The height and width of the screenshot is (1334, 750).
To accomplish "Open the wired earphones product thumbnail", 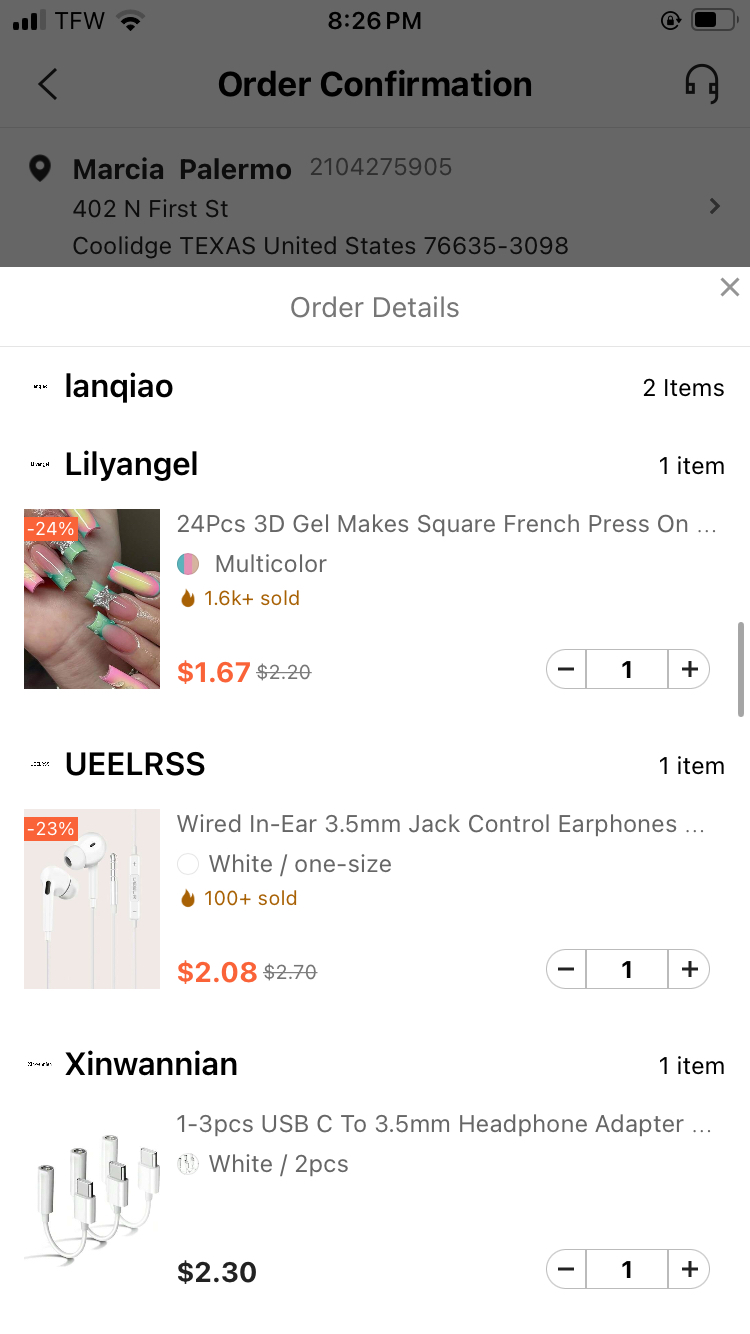I will coord(92,899).
